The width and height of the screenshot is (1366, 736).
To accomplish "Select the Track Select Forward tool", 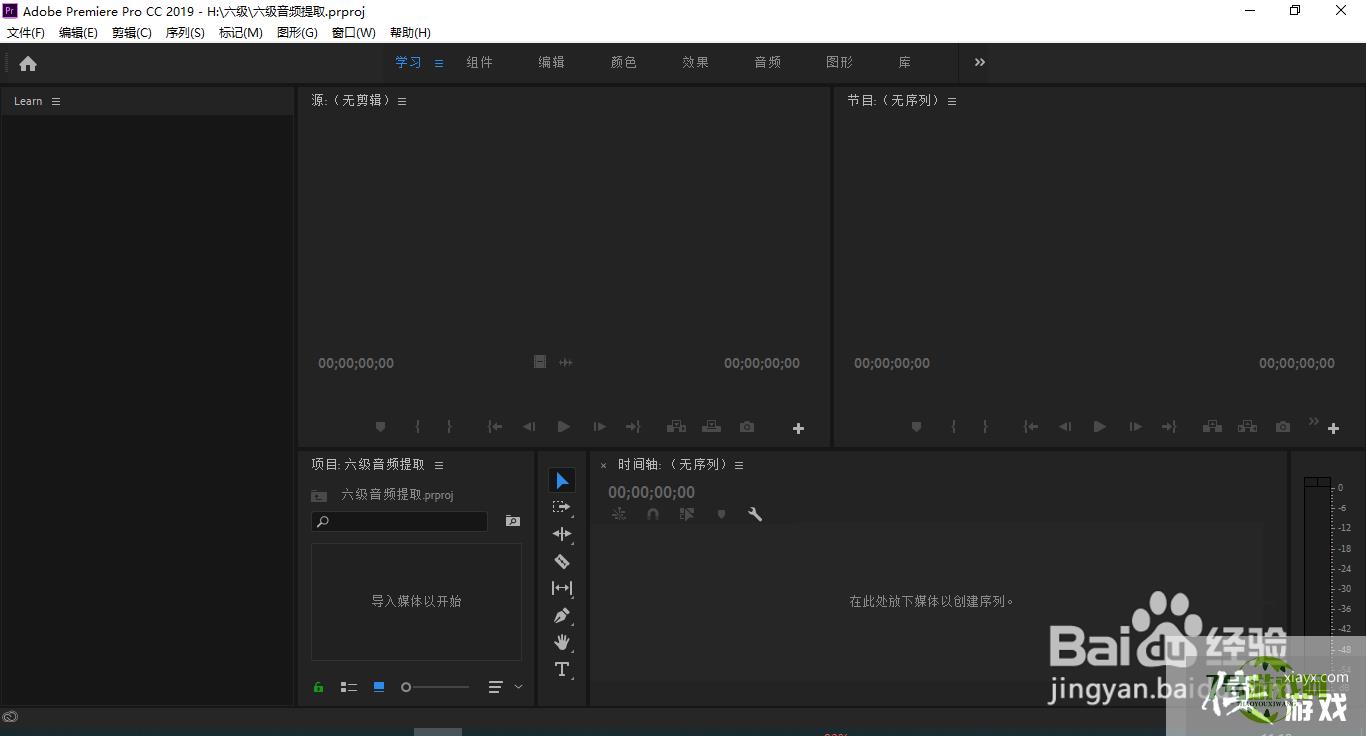I will point(562,507).
